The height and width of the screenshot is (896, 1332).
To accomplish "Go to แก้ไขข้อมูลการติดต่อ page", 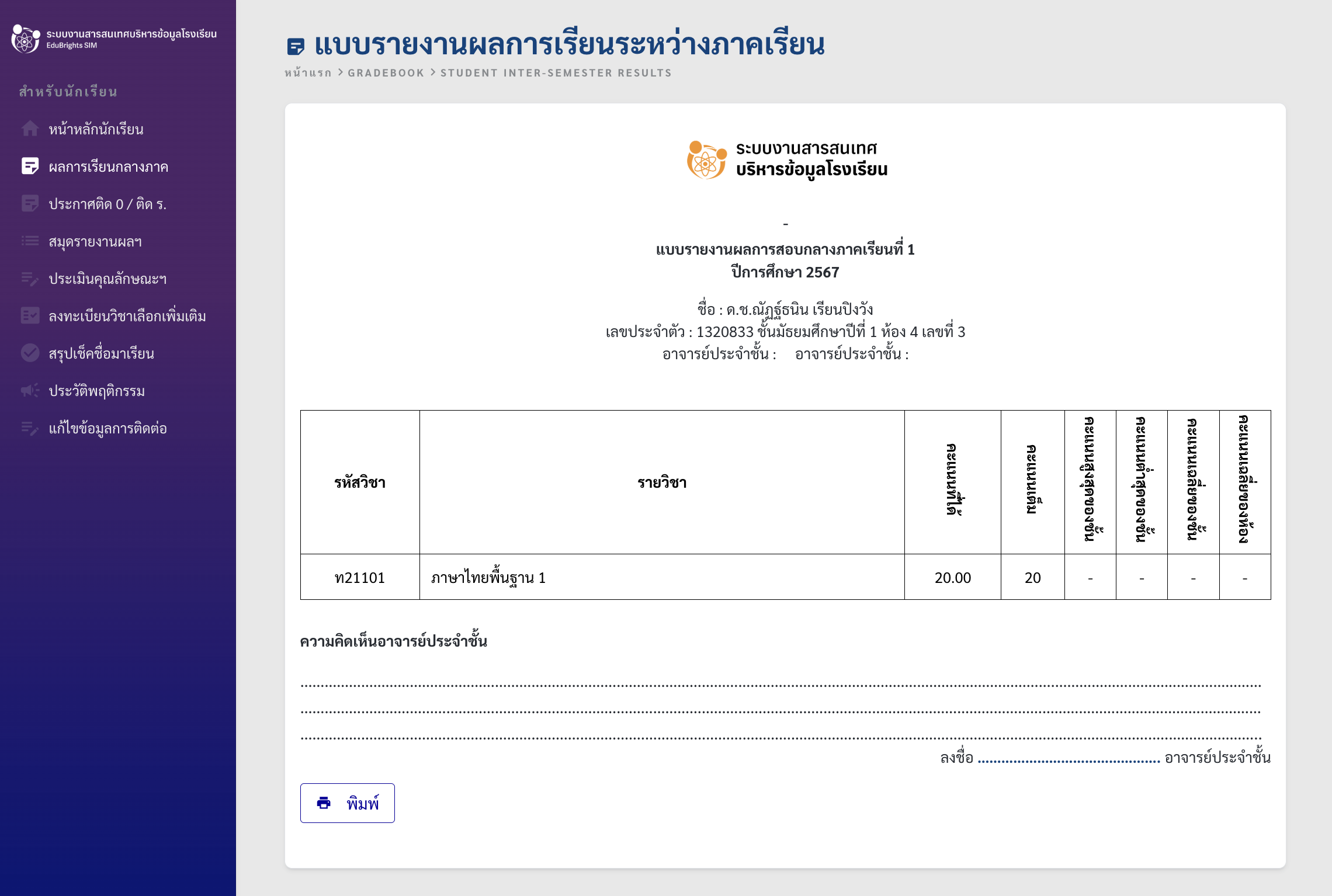I will [107, 428].
